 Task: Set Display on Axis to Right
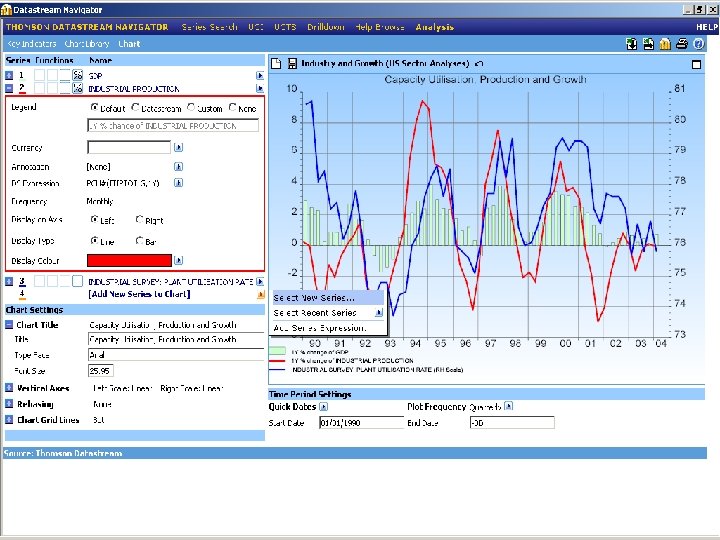tap(139, 219)
